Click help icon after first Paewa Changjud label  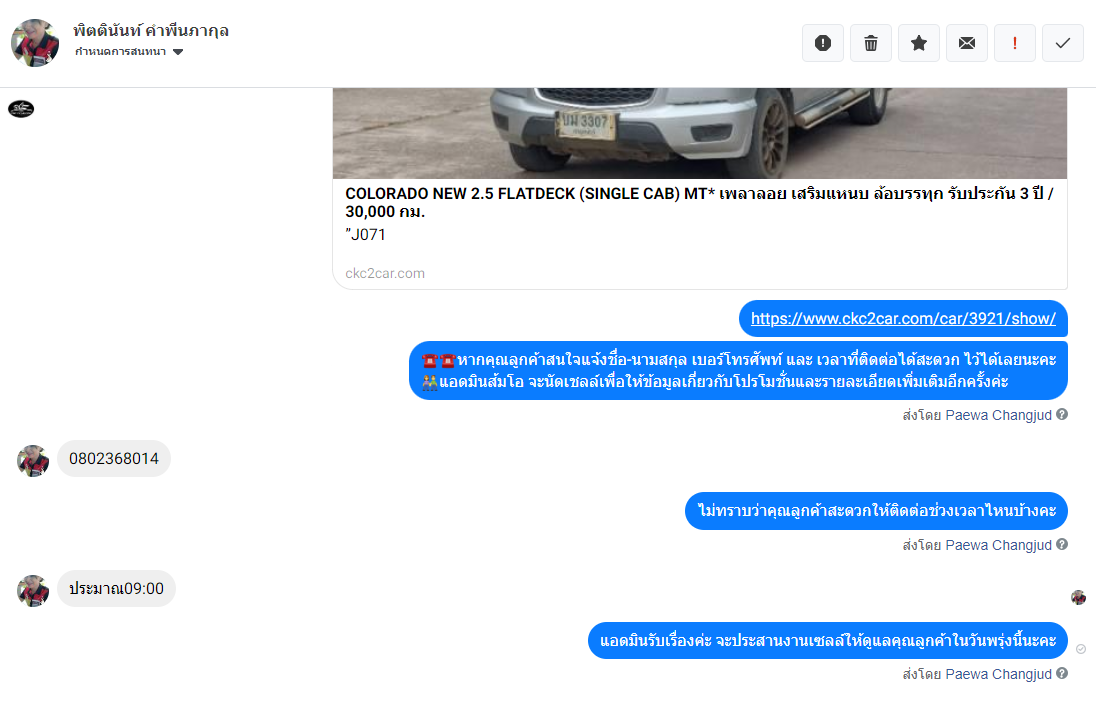click(1062, 414)
